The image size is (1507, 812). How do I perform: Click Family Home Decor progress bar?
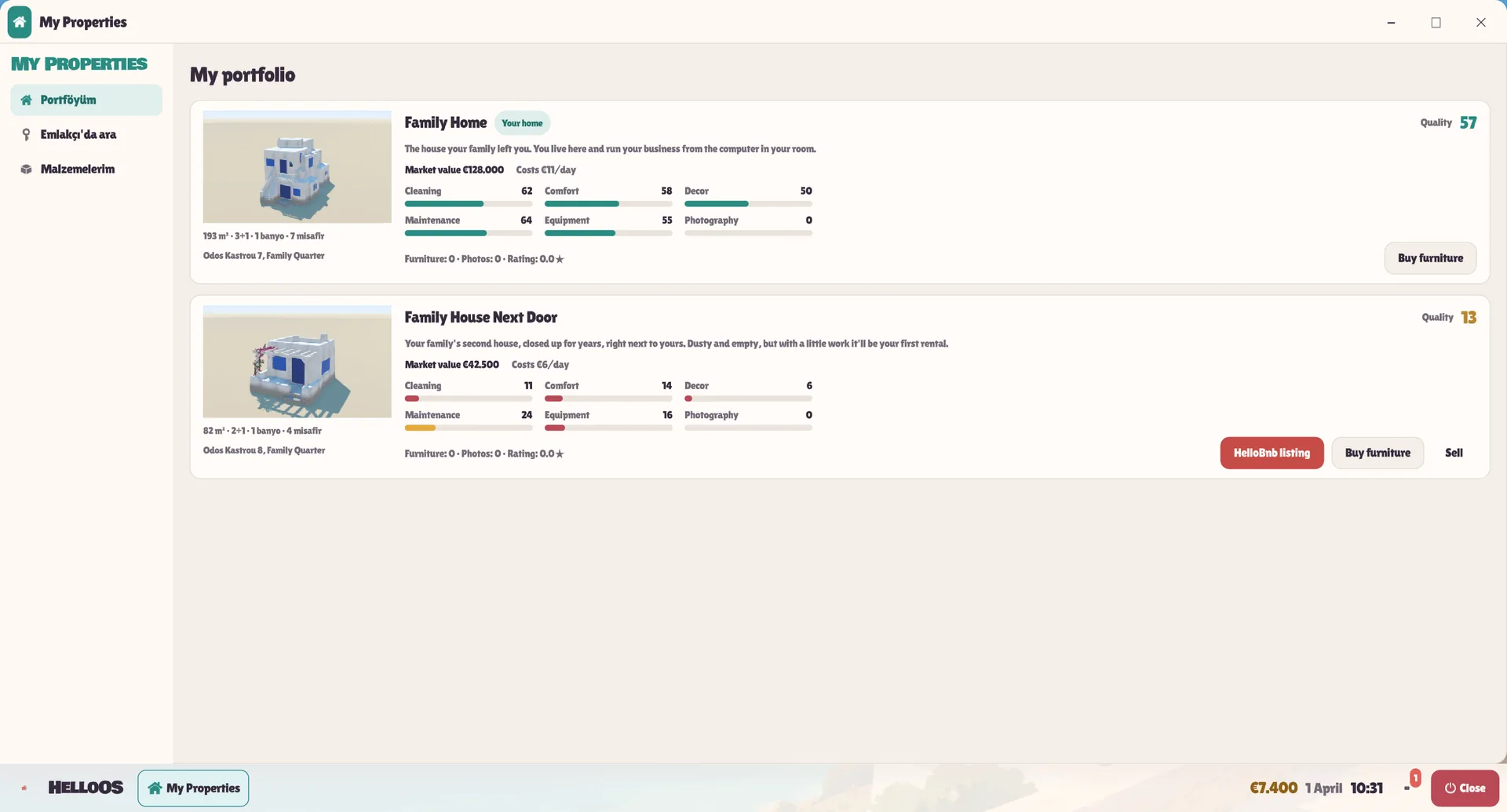[x=748, y=204]
